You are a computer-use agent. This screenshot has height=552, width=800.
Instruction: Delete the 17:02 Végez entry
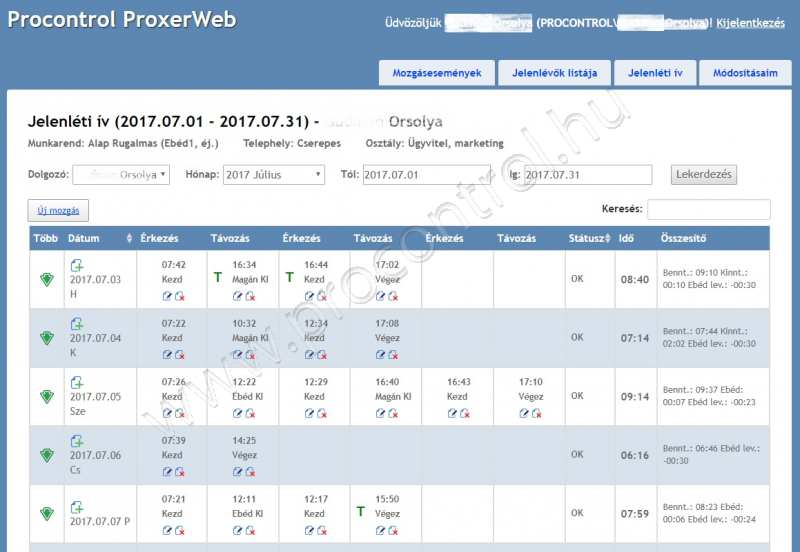(x=393, y=296)
